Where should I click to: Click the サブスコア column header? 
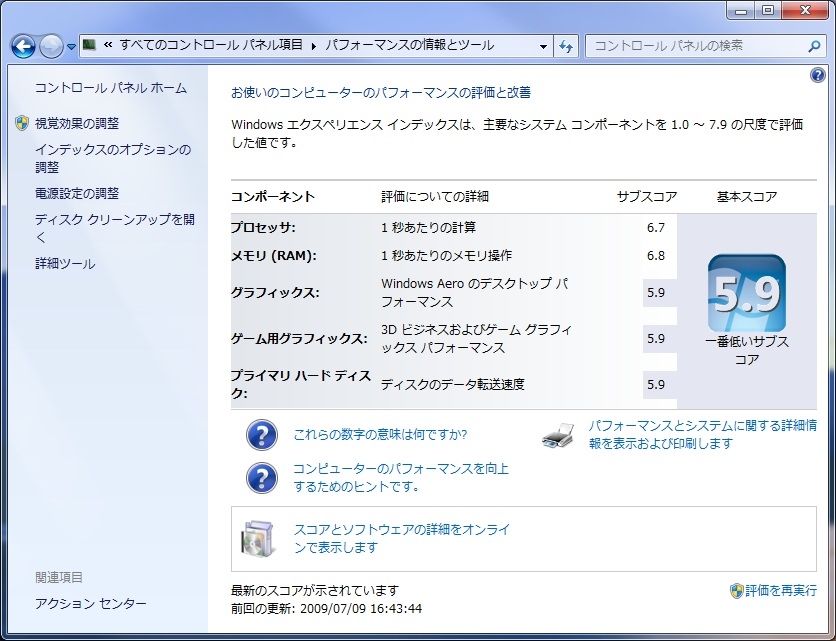click(x=647, y=197)
